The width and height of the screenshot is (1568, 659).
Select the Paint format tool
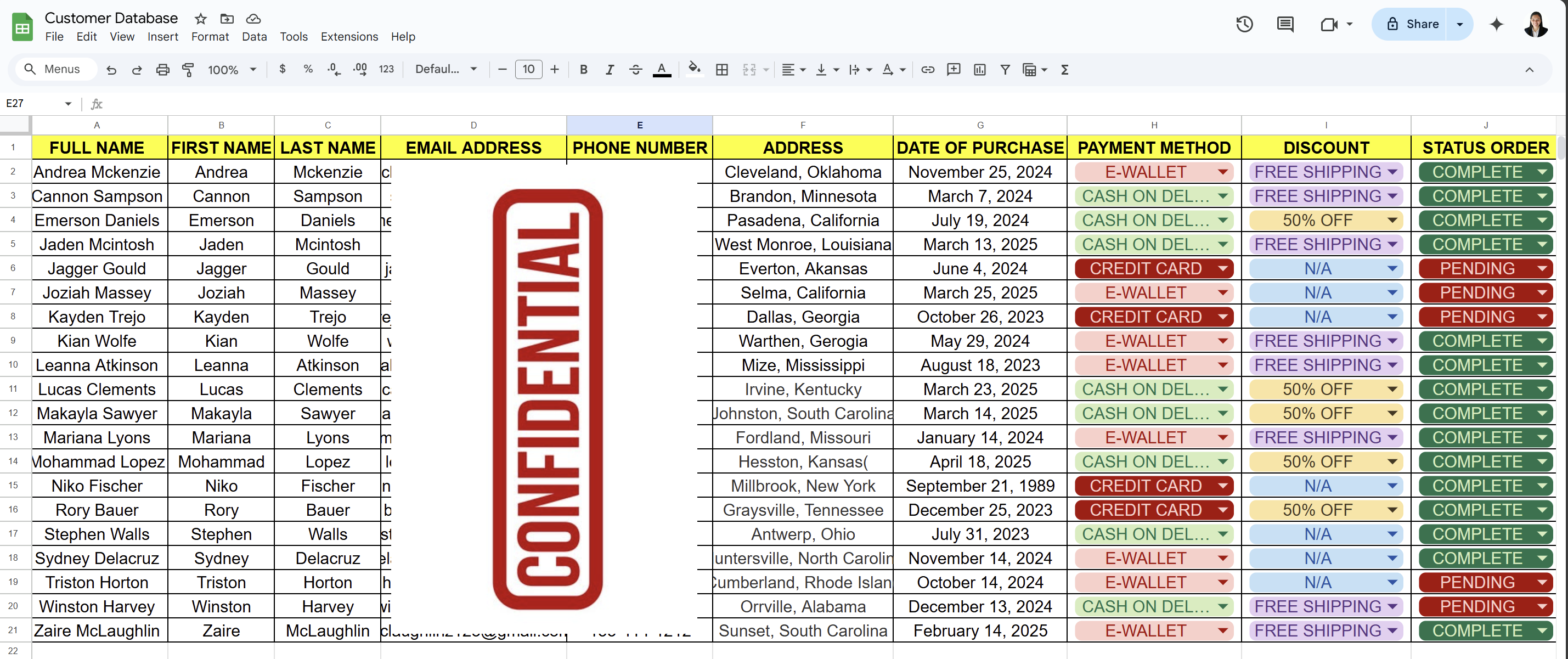click(x=188, y=70)
